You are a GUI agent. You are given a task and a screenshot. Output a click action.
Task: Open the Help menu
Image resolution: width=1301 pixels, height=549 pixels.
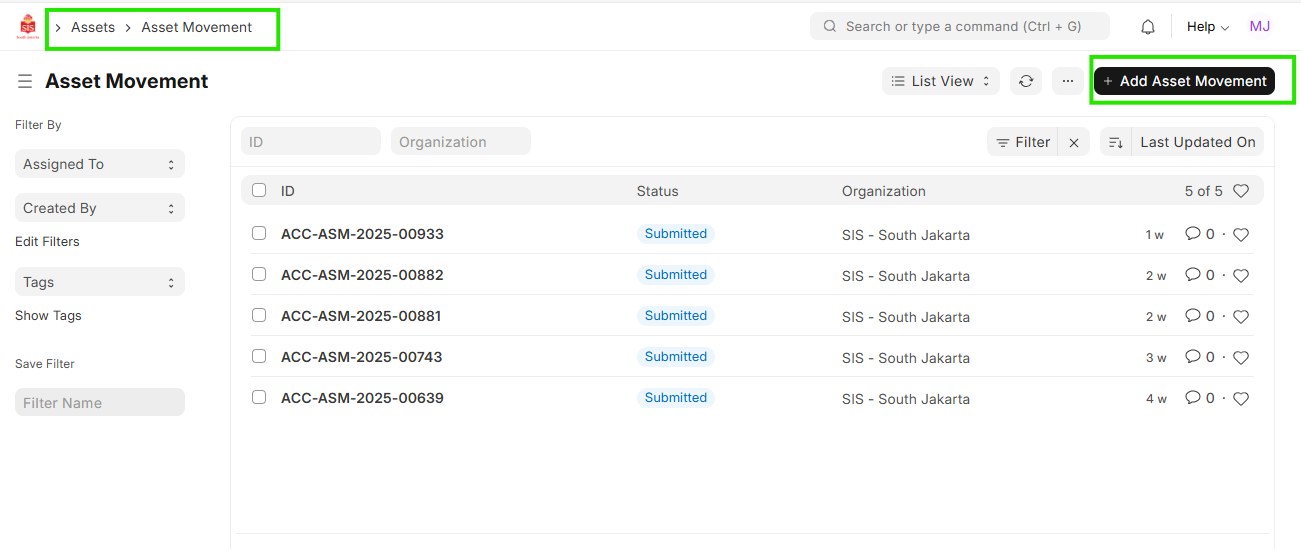(x=1207, y=27)
